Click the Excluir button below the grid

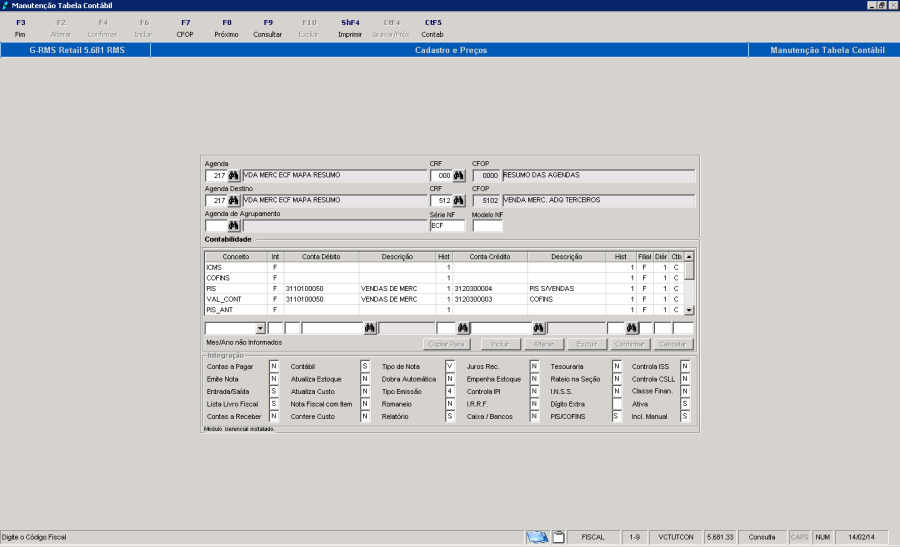click(x=587, y=344)
